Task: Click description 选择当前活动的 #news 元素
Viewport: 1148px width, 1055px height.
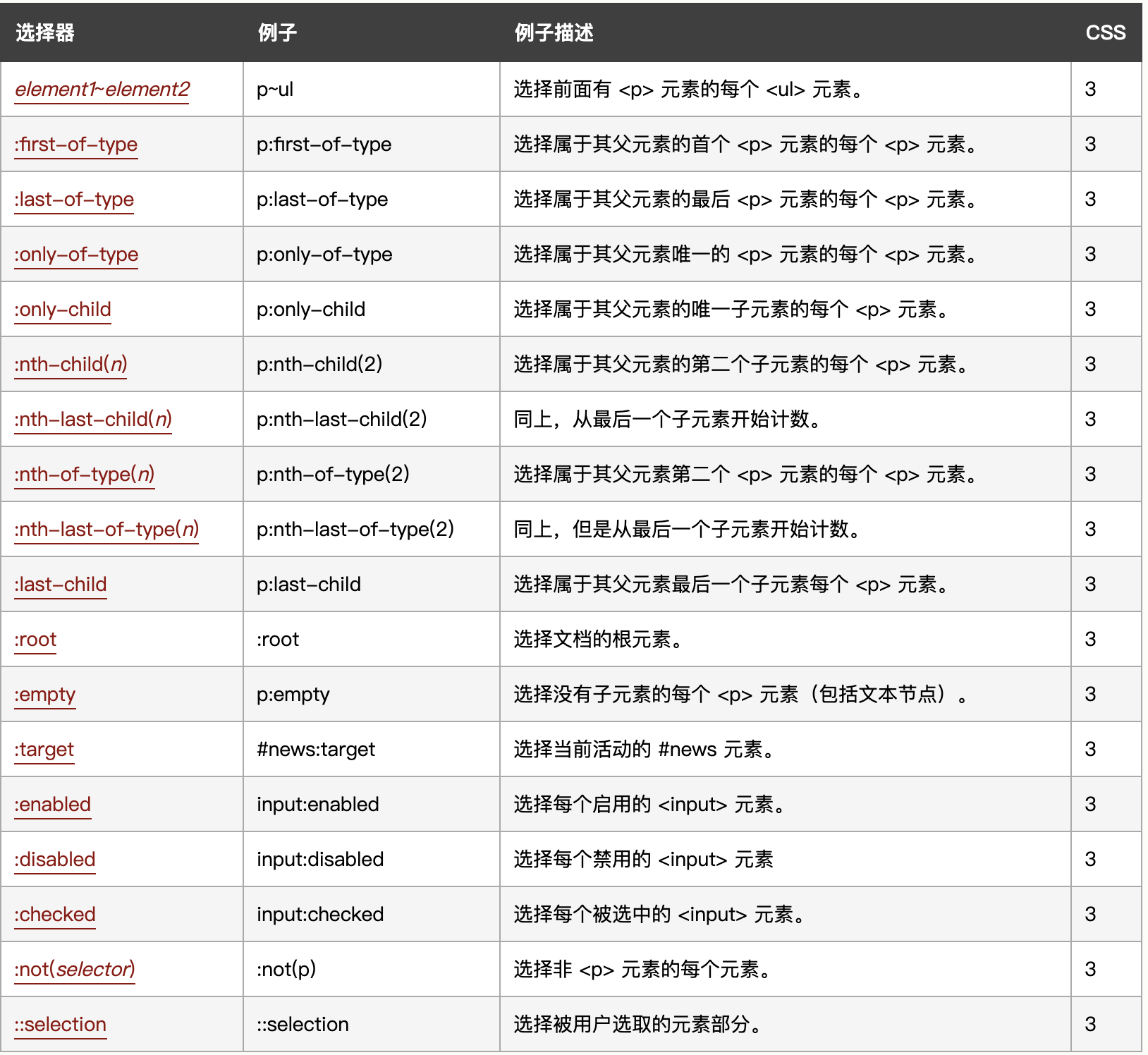Action: click(x=645, y=750)
